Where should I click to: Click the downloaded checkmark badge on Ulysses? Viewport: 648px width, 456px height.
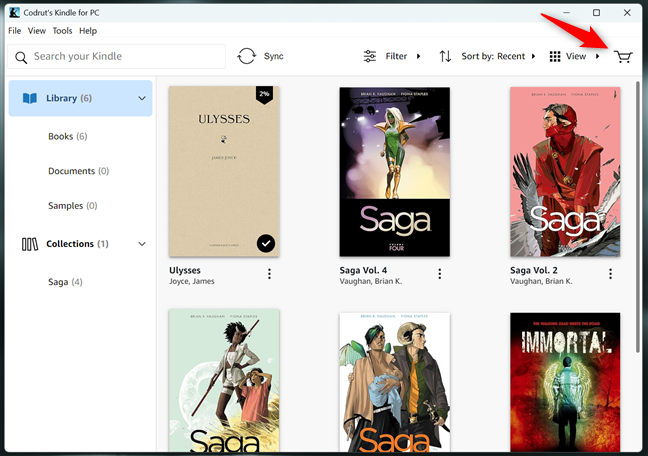pos(266,243)
